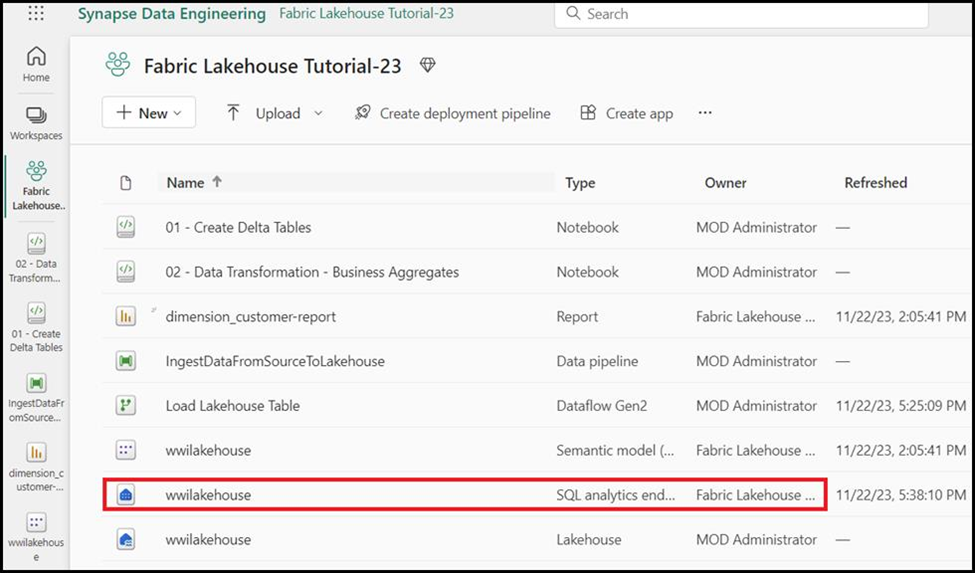The image size is (975, 573).
Task: Open wwilakehouse Semantic model item
Action: click(x=208, y=451)
